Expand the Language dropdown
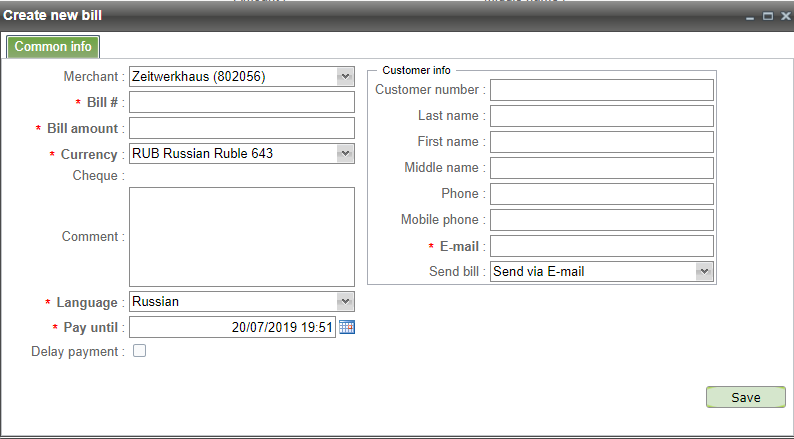The height and width of the screenshot is (439, 794). tap(345, 301)
